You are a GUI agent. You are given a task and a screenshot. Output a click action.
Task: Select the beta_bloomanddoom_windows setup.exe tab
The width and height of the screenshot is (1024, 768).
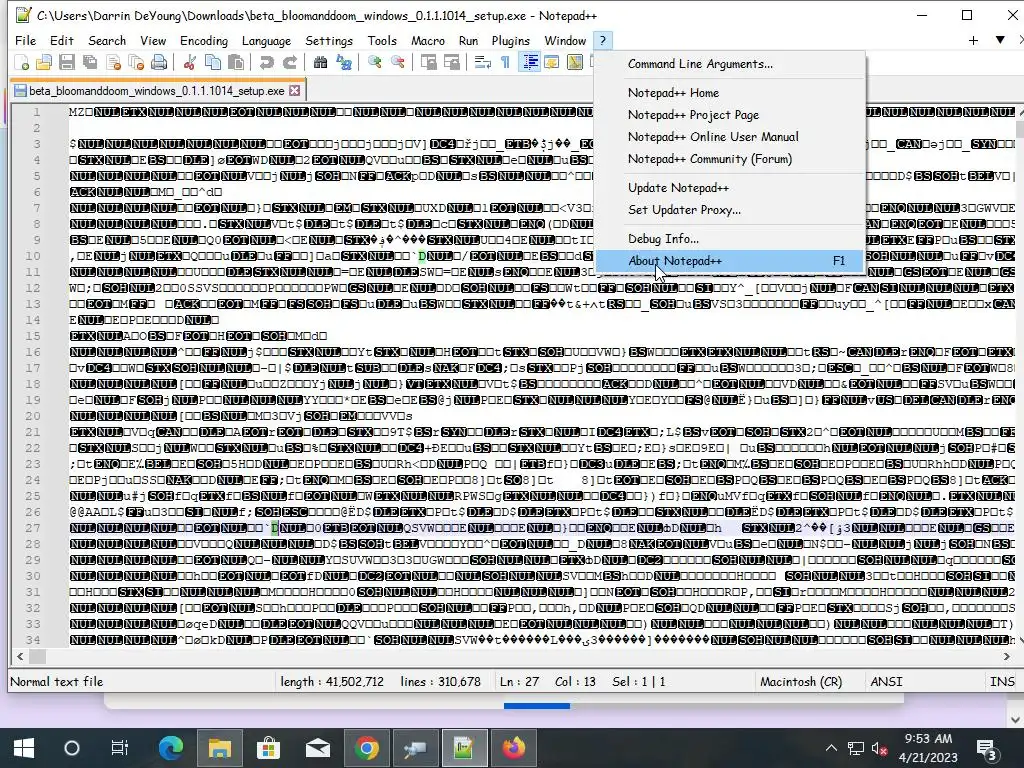click(x=156, y=91)
